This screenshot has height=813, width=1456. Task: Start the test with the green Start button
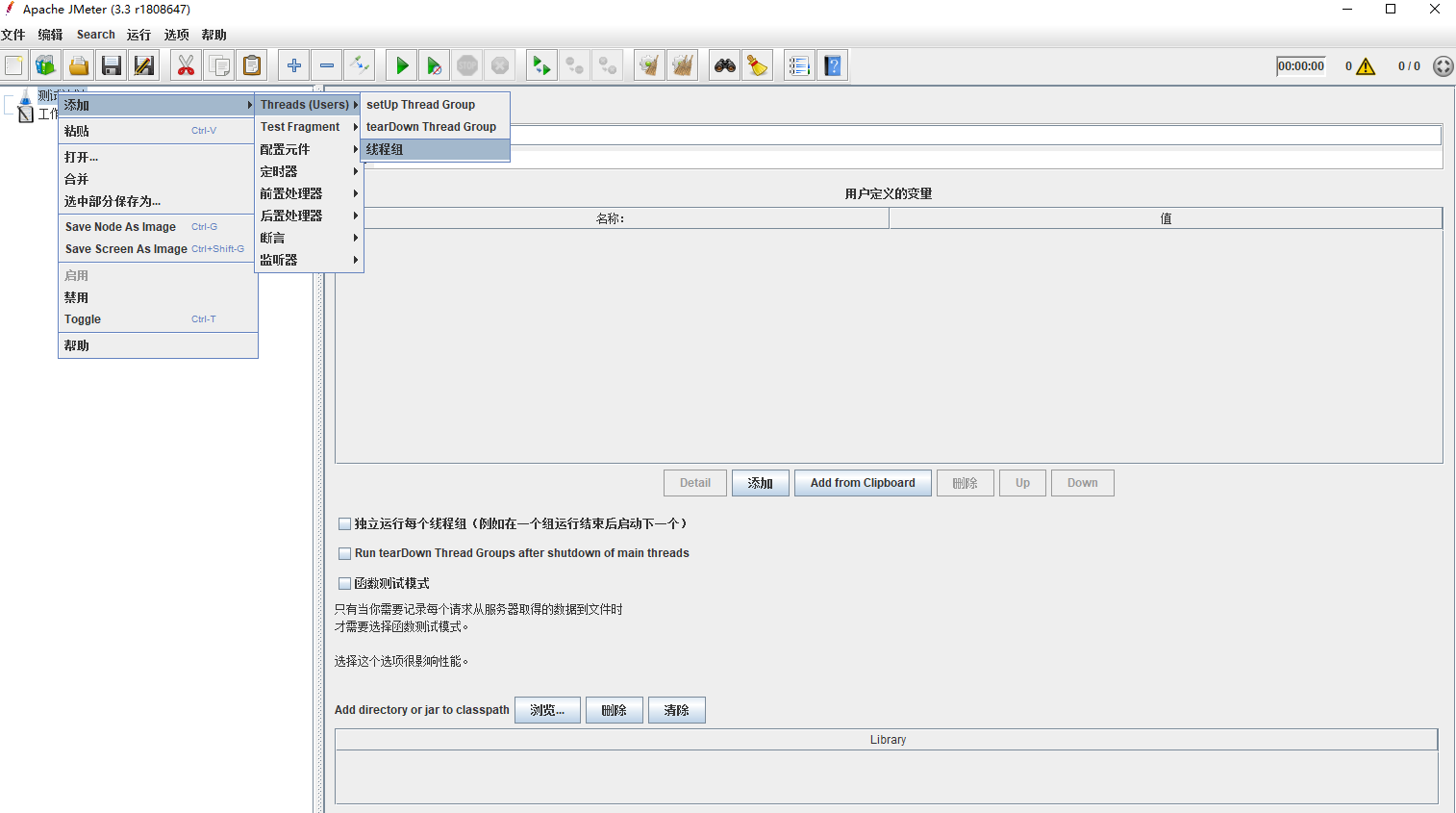tap(401, 64)
